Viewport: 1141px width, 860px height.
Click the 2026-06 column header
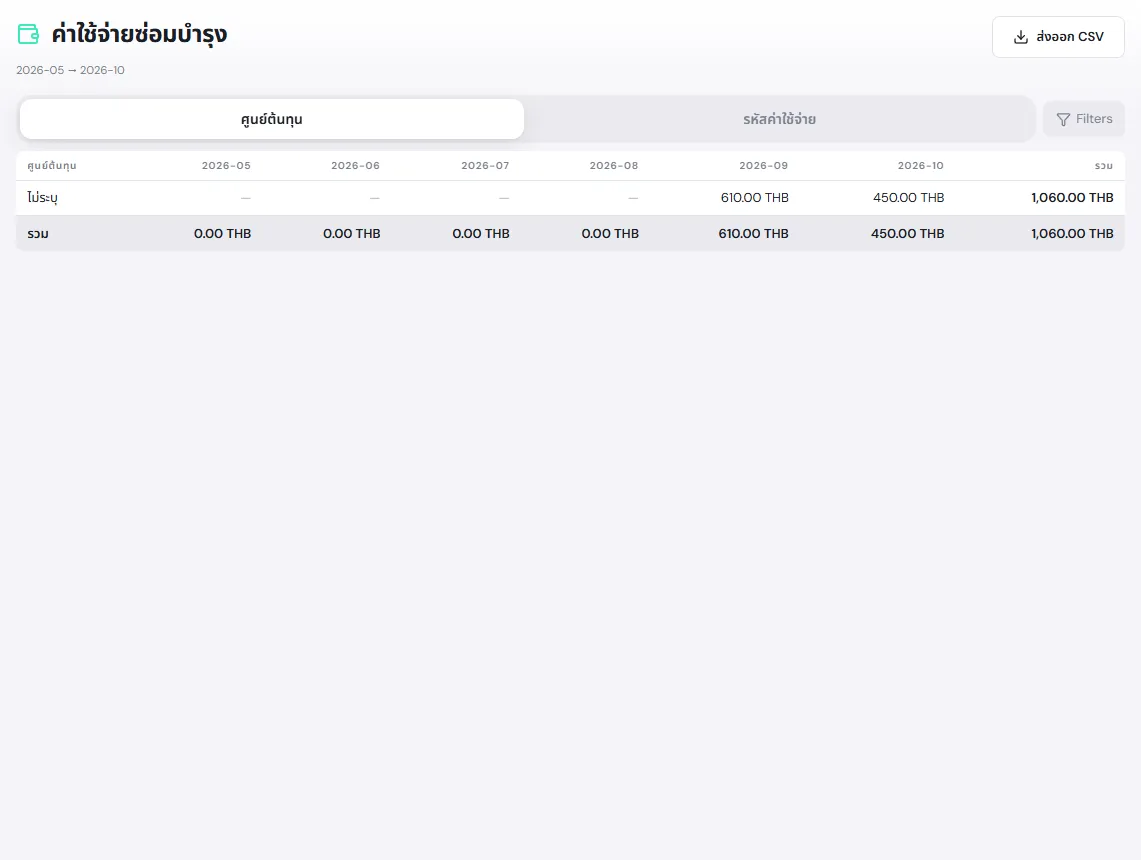click(x=355, y=166)
